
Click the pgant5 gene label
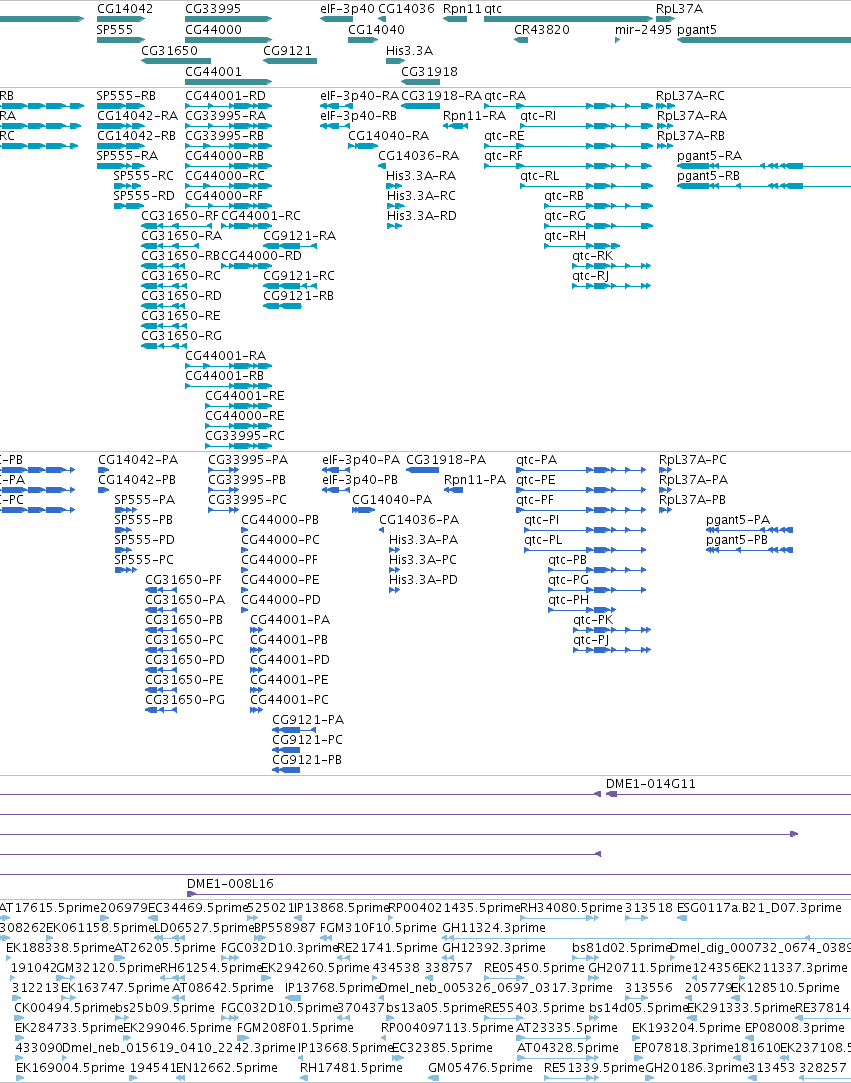pyautogui.click(x=697, y=30)
